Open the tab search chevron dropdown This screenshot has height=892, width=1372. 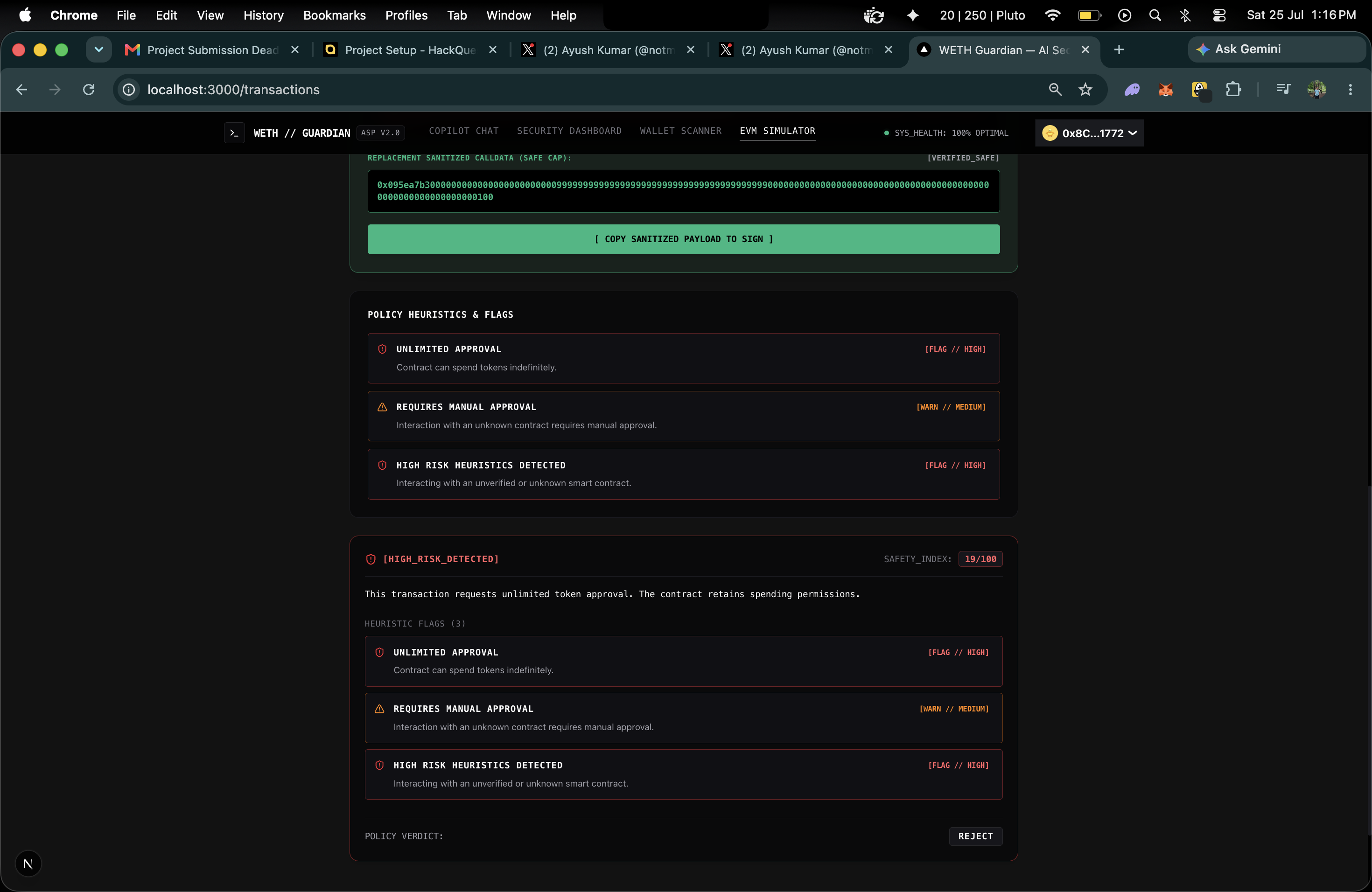tap(98, 49)
